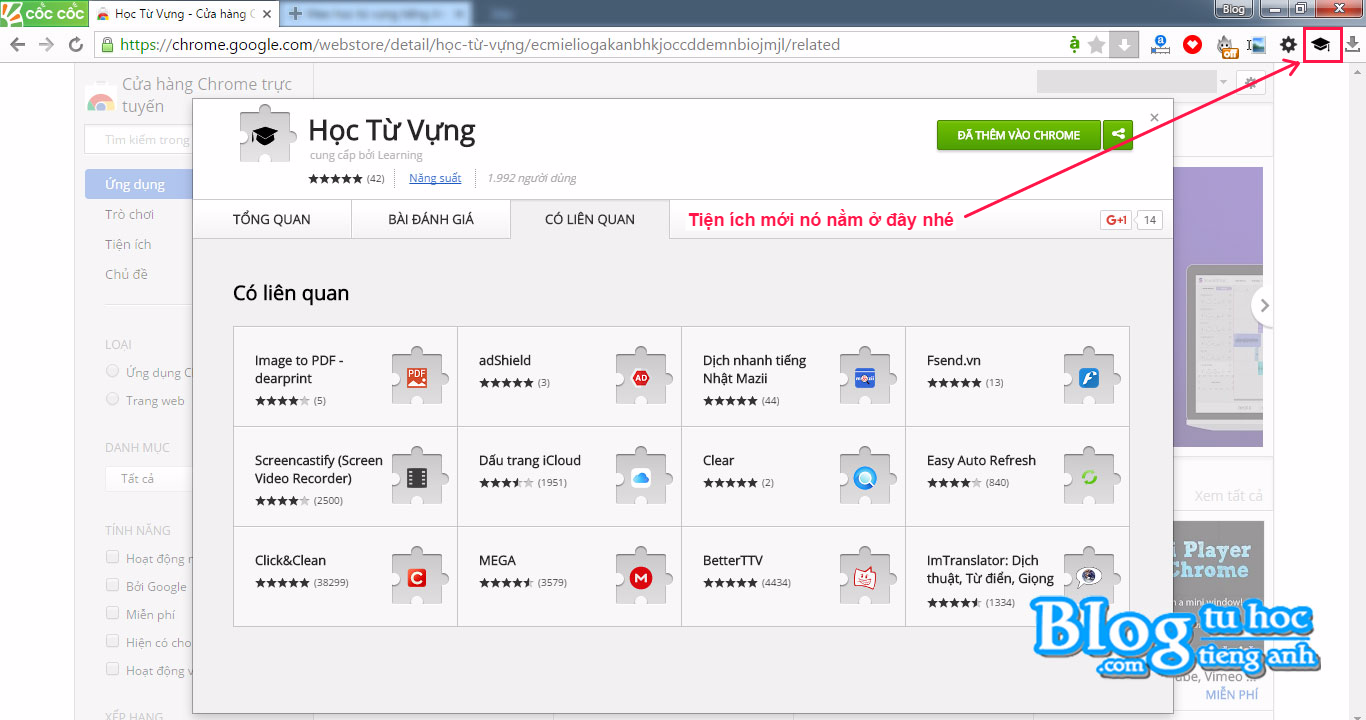The height and width of the screenshot is (720, 1366).
Task: Click the share button beside Đã thêm vào Chrome
Action: (x=1118, y=135)
